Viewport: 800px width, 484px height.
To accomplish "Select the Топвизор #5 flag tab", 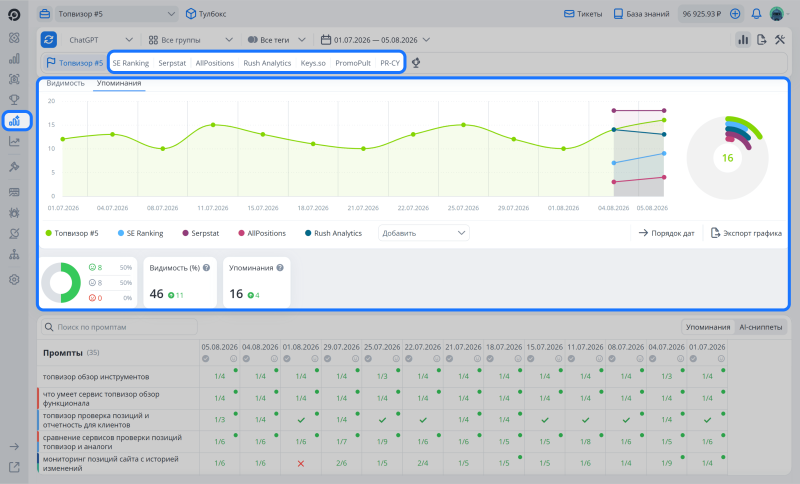I will pos(74,63).
